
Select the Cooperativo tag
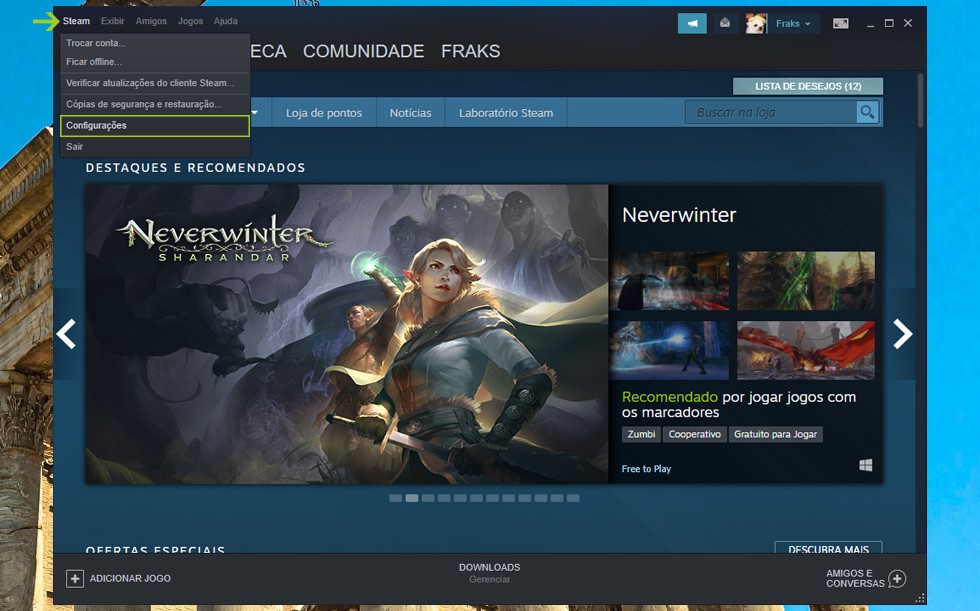(694, 434)
